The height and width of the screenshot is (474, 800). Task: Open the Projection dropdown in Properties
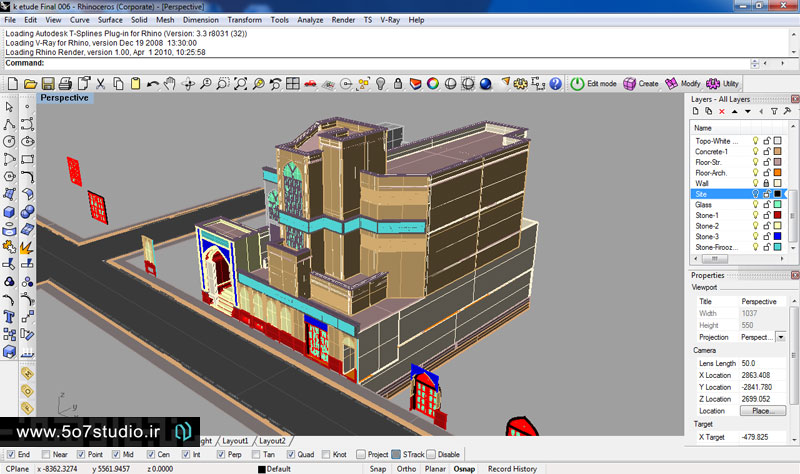click(780, 337)
